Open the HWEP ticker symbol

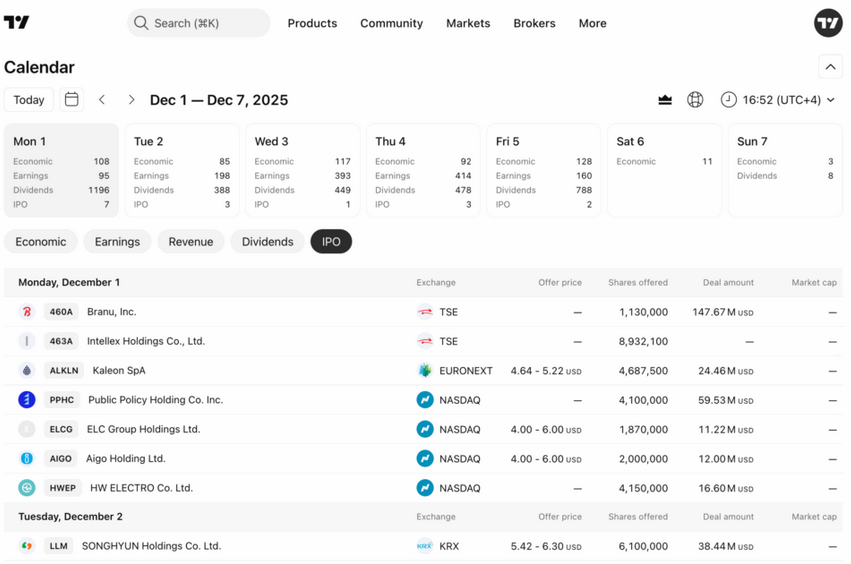pos(62,487)
